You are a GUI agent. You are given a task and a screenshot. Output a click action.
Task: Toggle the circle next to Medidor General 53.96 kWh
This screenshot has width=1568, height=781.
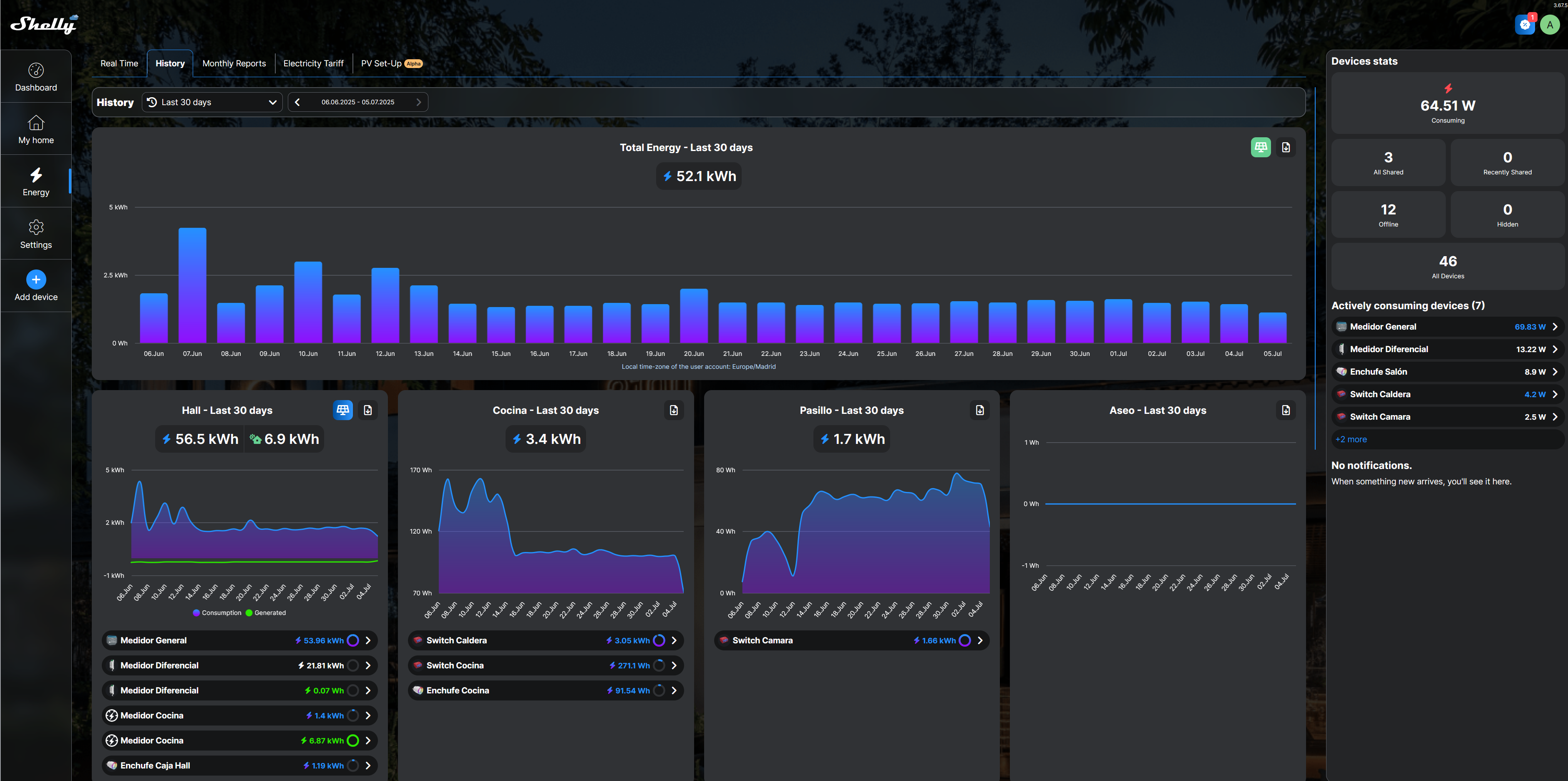pos(352,640)
